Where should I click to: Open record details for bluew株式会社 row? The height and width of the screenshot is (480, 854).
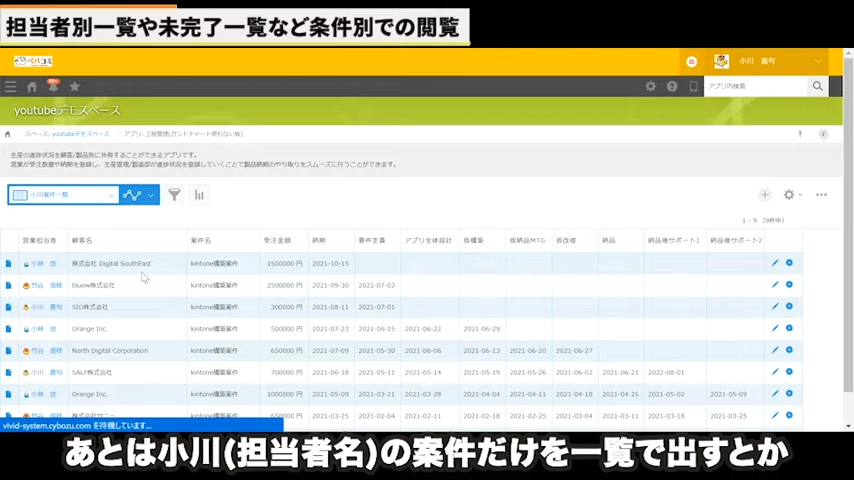(x=8, y=285)
